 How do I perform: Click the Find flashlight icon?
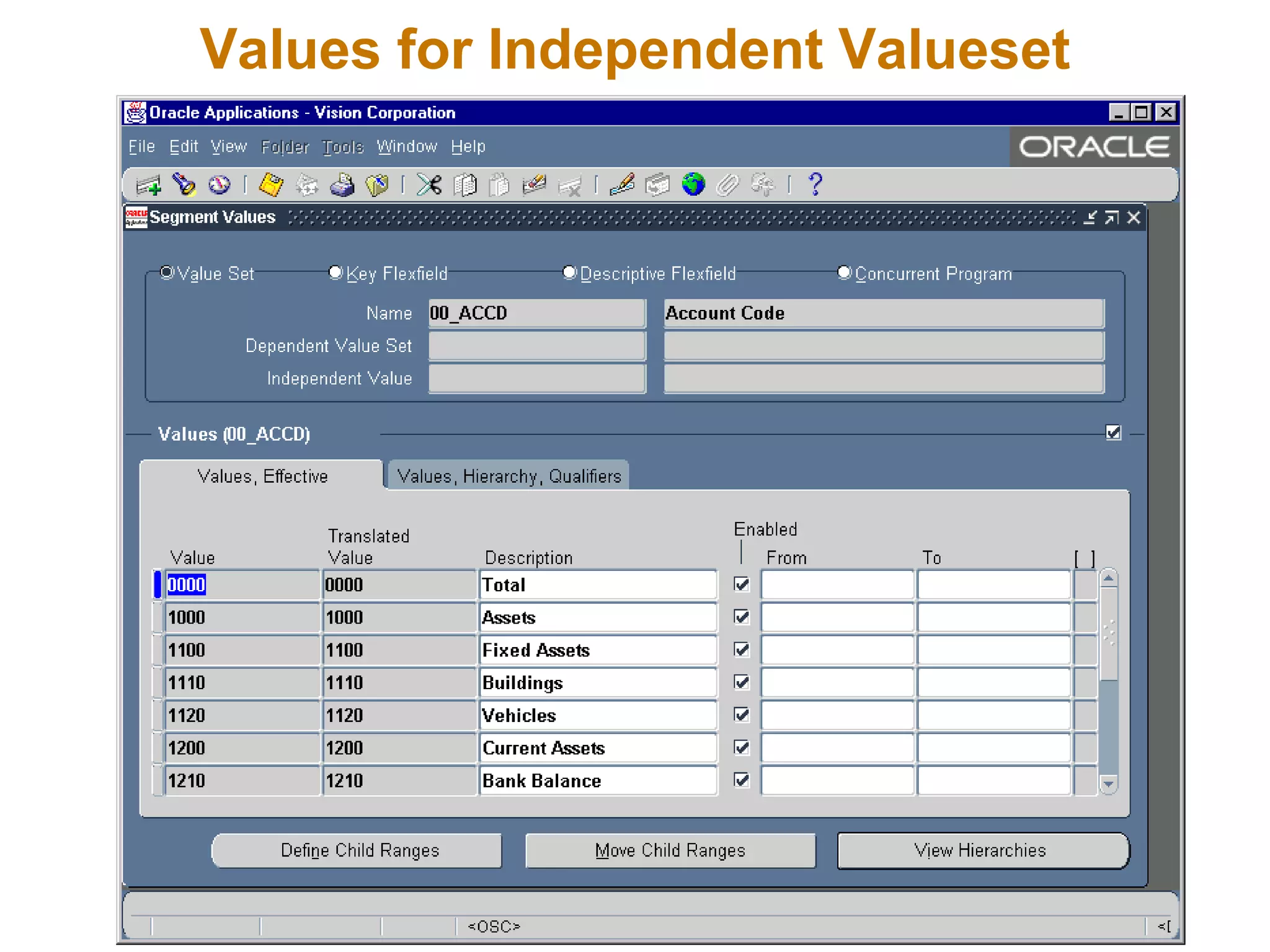184,185
